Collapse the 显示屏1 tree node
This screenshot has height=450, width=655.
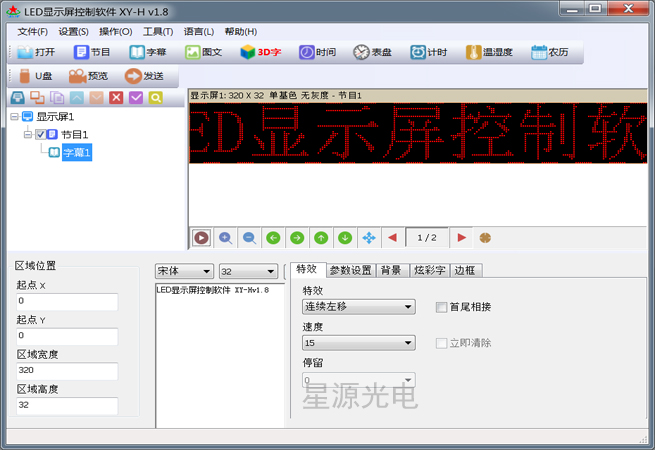pos(14,116)
